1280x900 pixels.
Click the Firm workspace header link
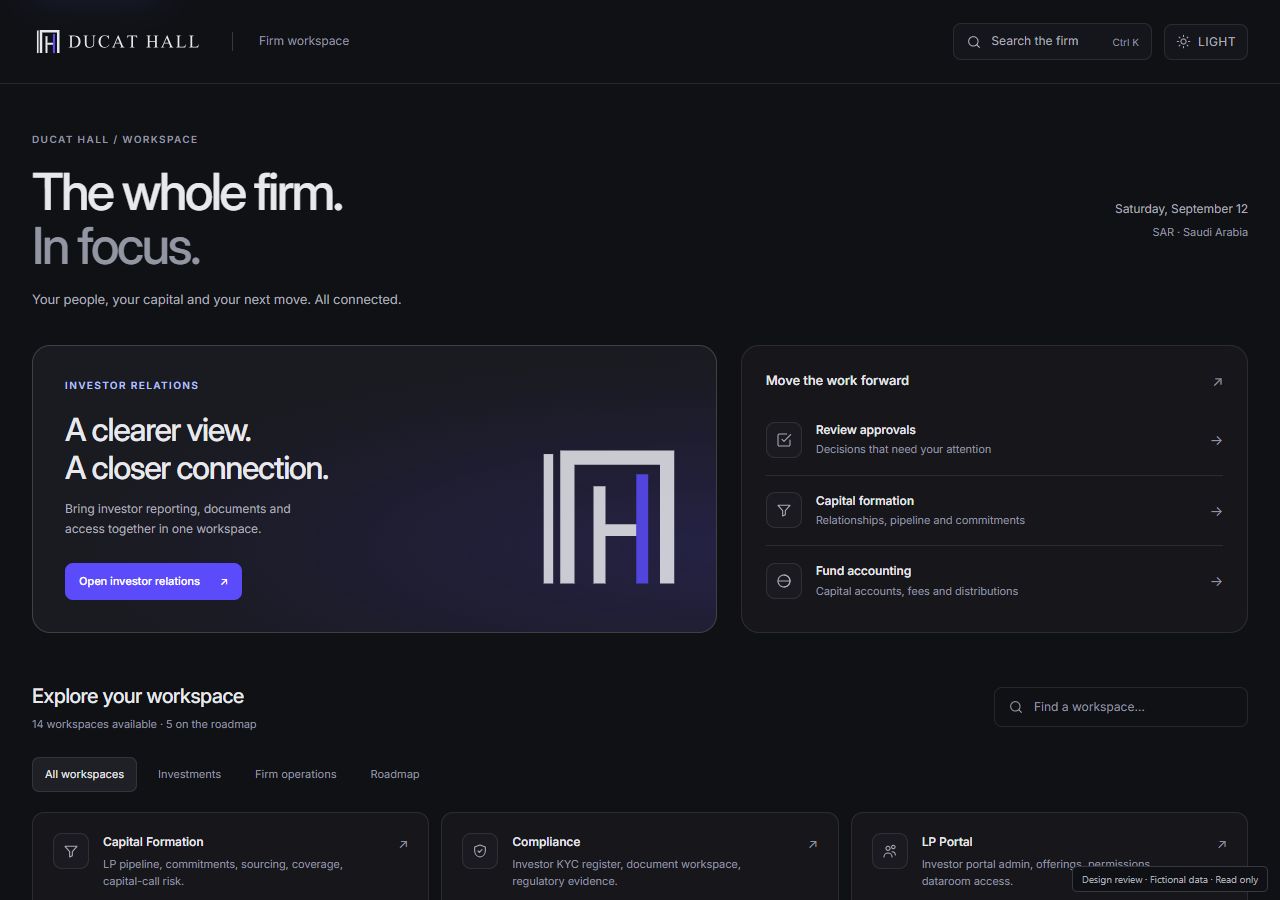304,41
